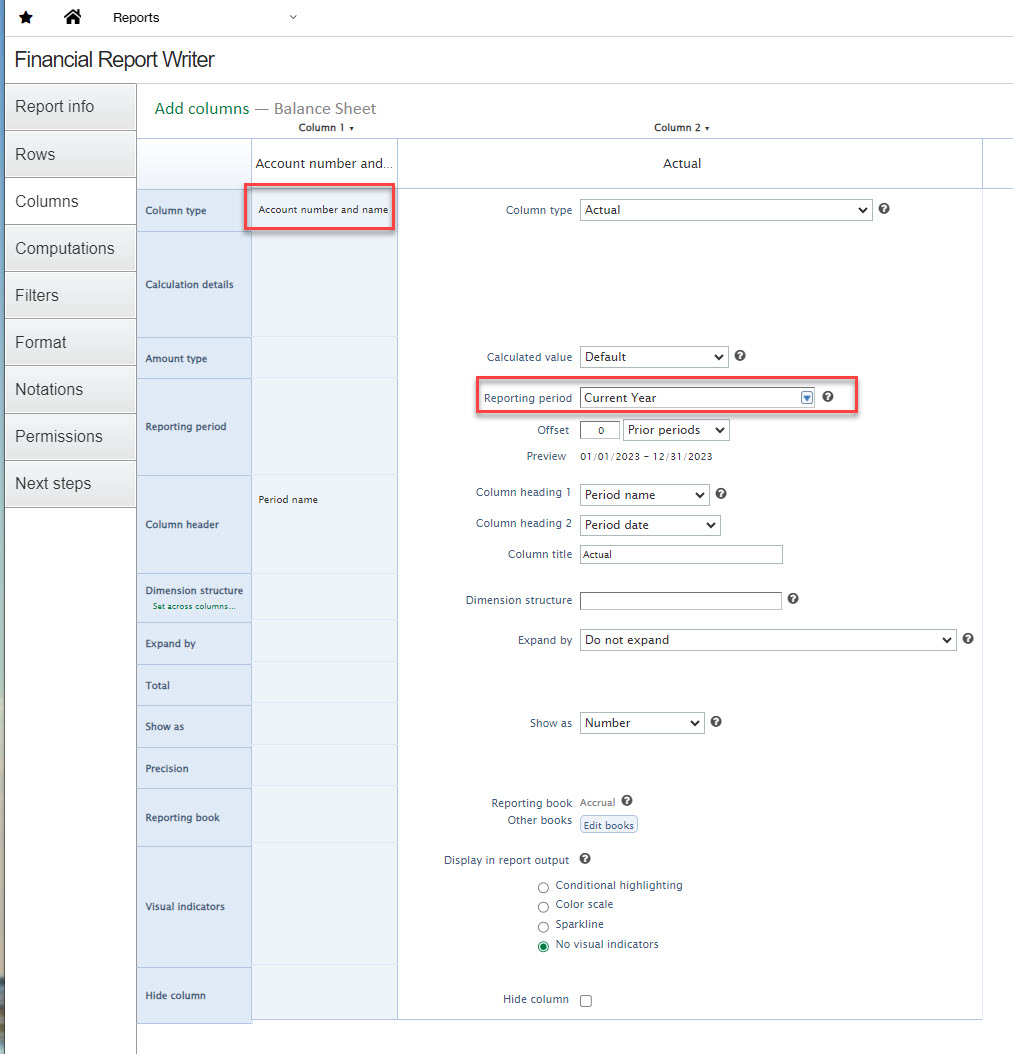Show help for Column heading 1
Screen dimensions: 1013x1054
pyautogui.click(x=721, y=494)
